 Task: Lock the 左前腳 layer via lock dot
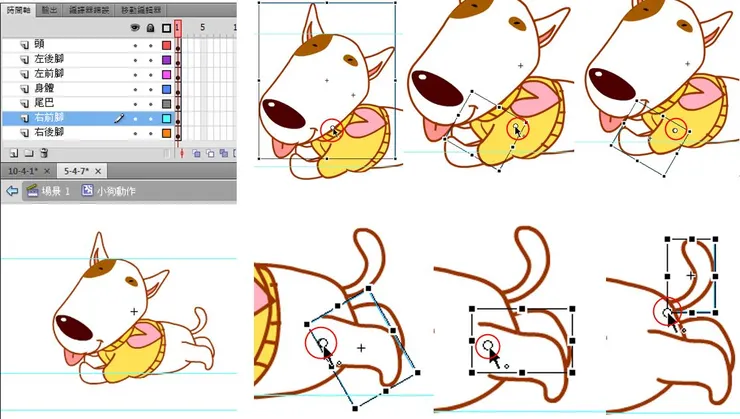151,75
